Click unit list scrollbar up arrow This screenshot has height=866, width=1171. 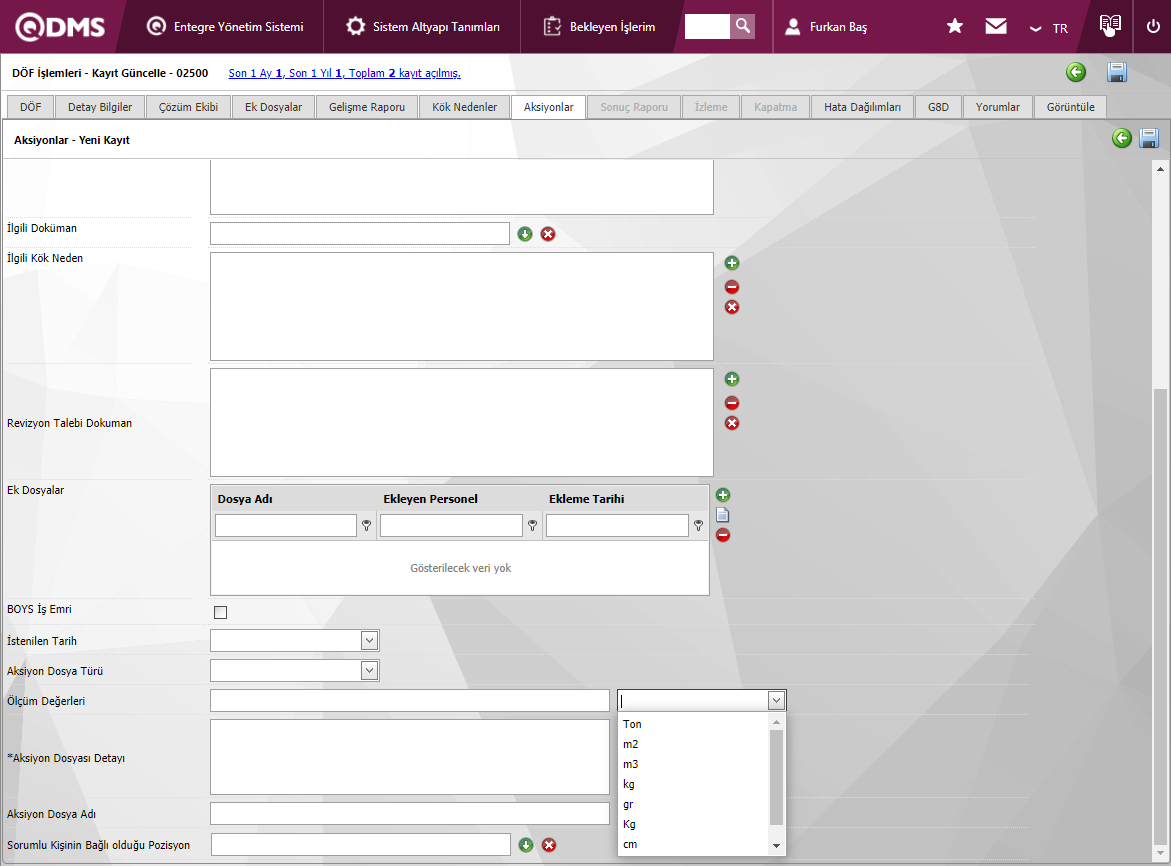777,722
